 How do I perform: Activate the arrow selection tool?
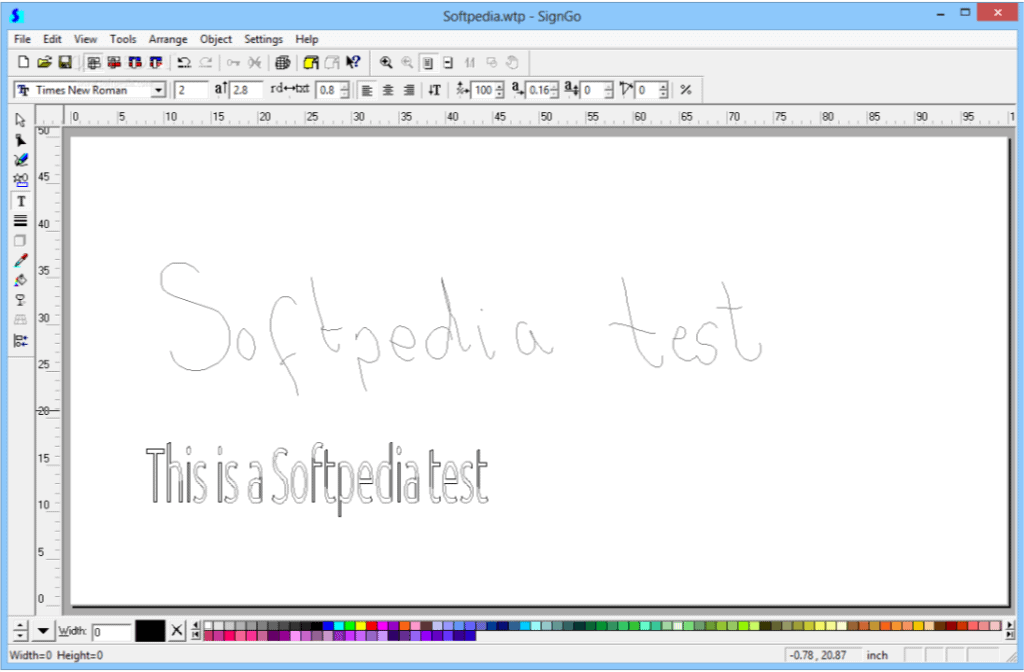pos(19,119)
